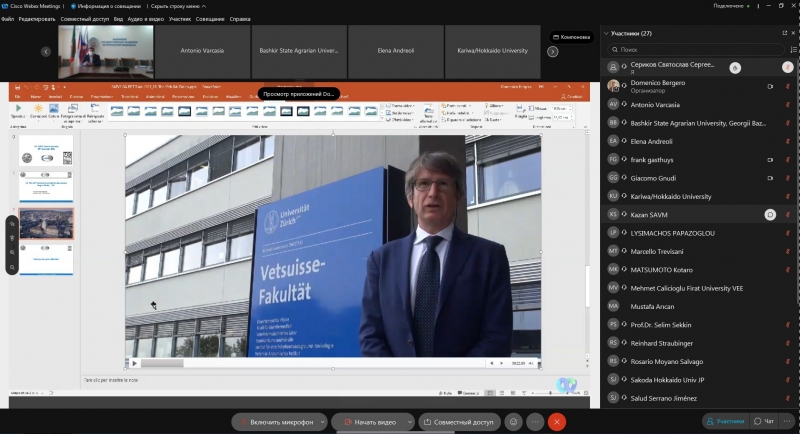Click Включить микрофон button
Screen dimensions: 800x434
[x=276, y=422]
